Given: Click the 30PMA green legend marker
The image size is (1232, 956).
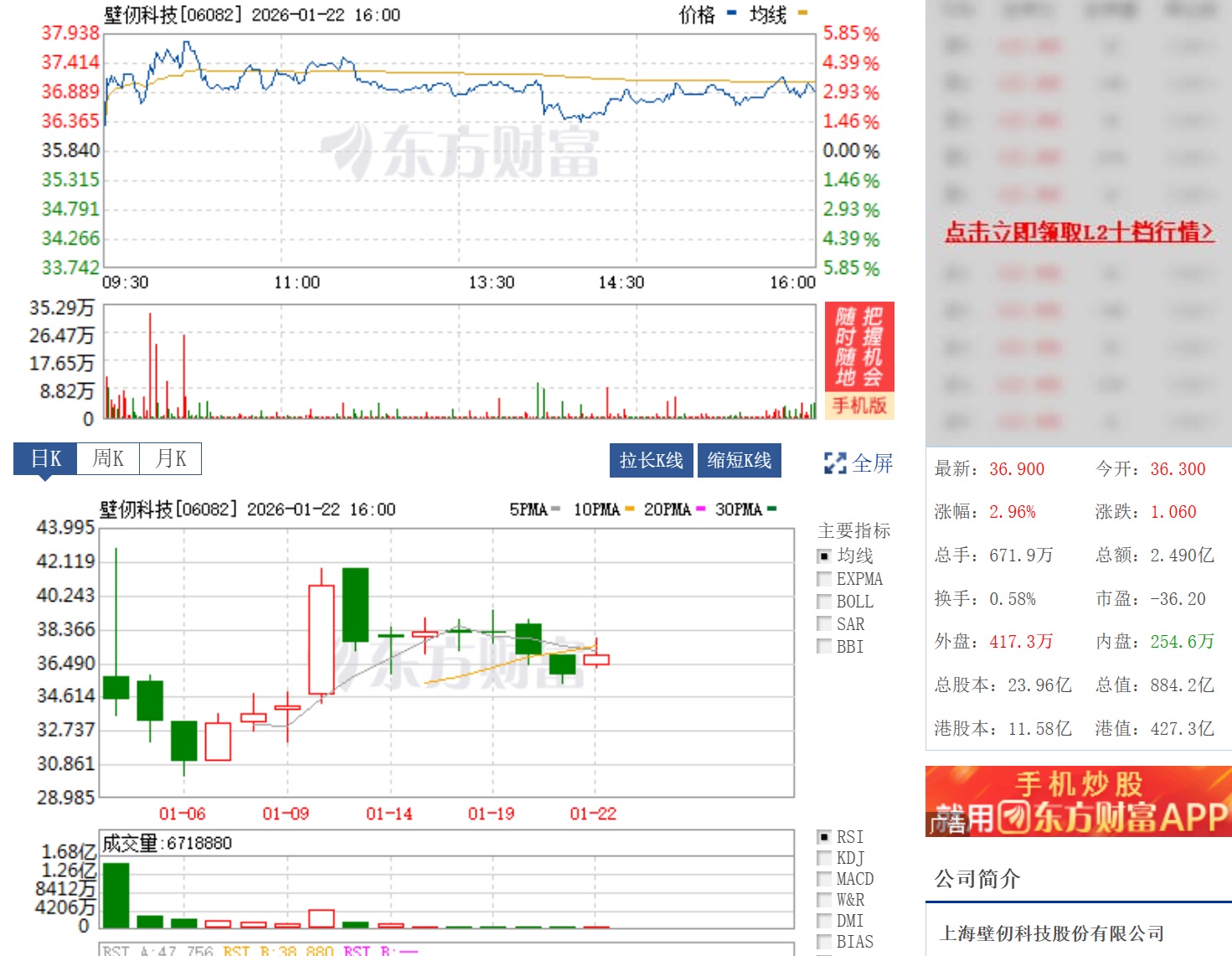Looking at the screenshot, I should point(772,509).
